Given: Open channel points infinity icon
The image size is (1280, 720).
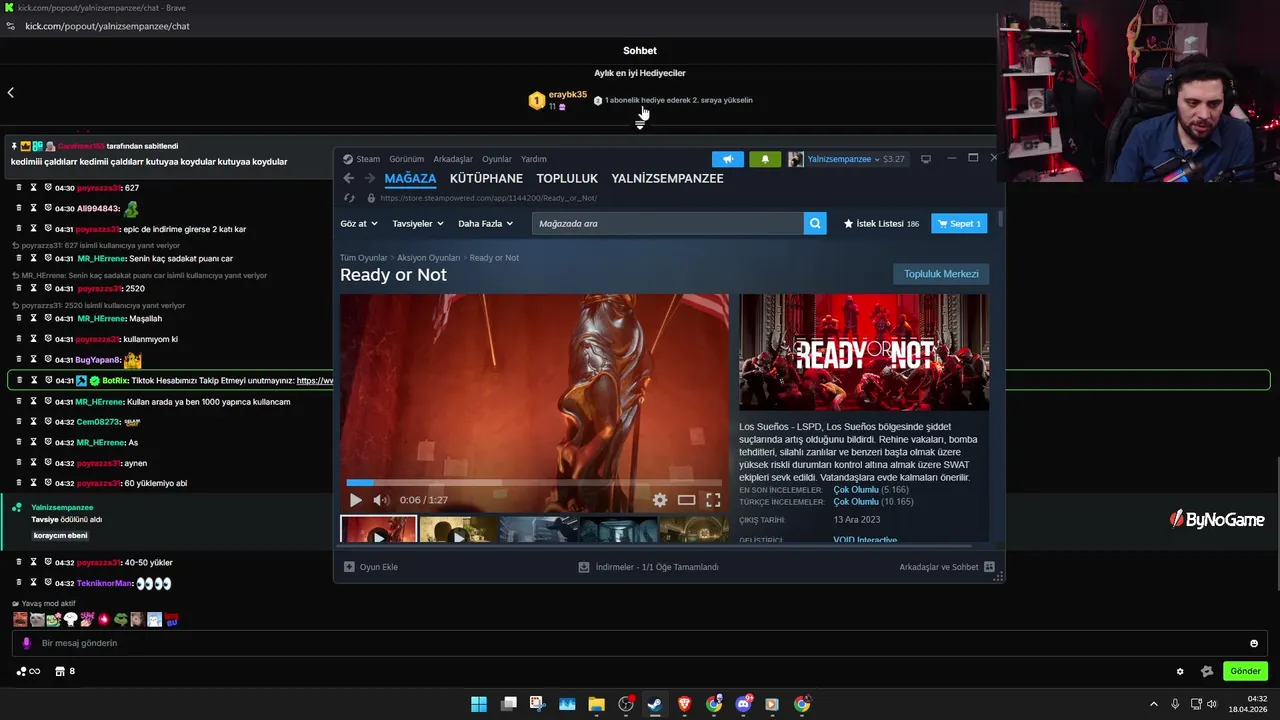Looking at the screenshot, I should click(28, 671).
